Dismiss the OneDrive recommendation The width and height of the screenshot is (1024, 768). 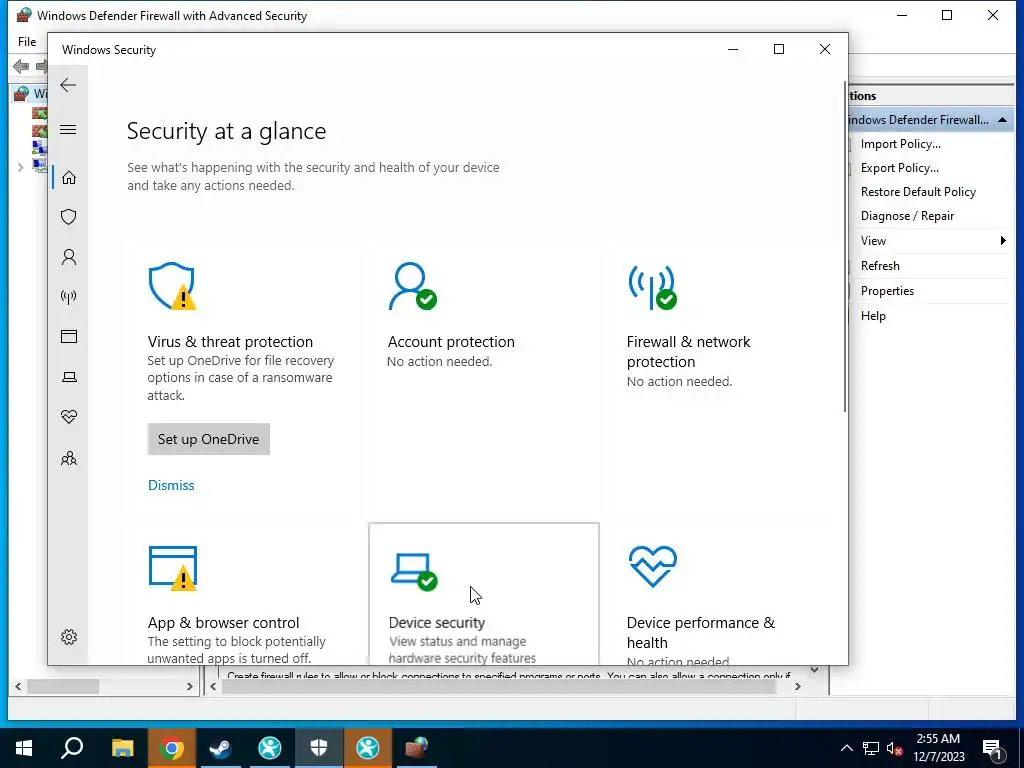click(x=171, y=485)
